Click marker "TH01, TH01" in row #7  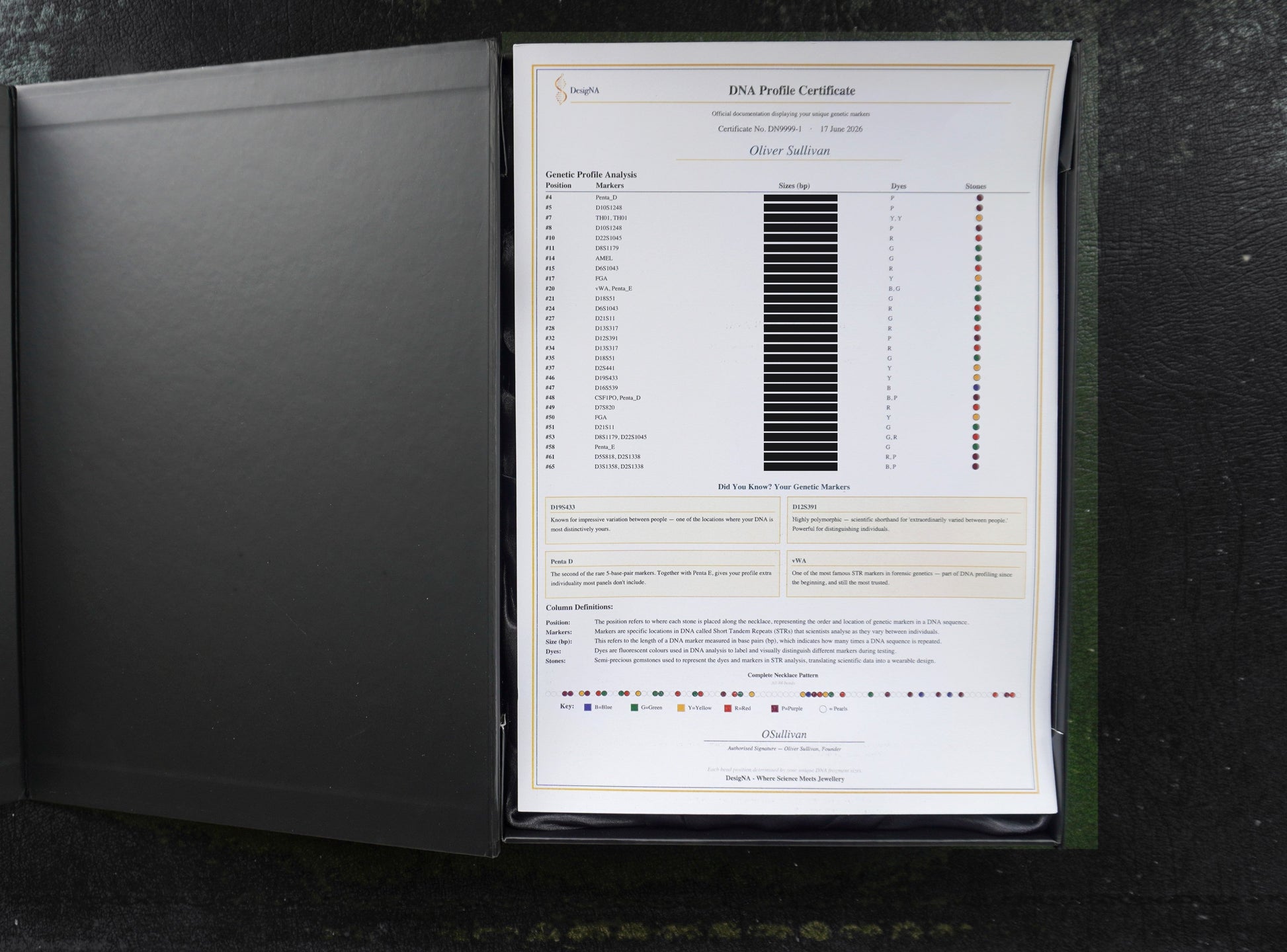(x=611, y=218)
